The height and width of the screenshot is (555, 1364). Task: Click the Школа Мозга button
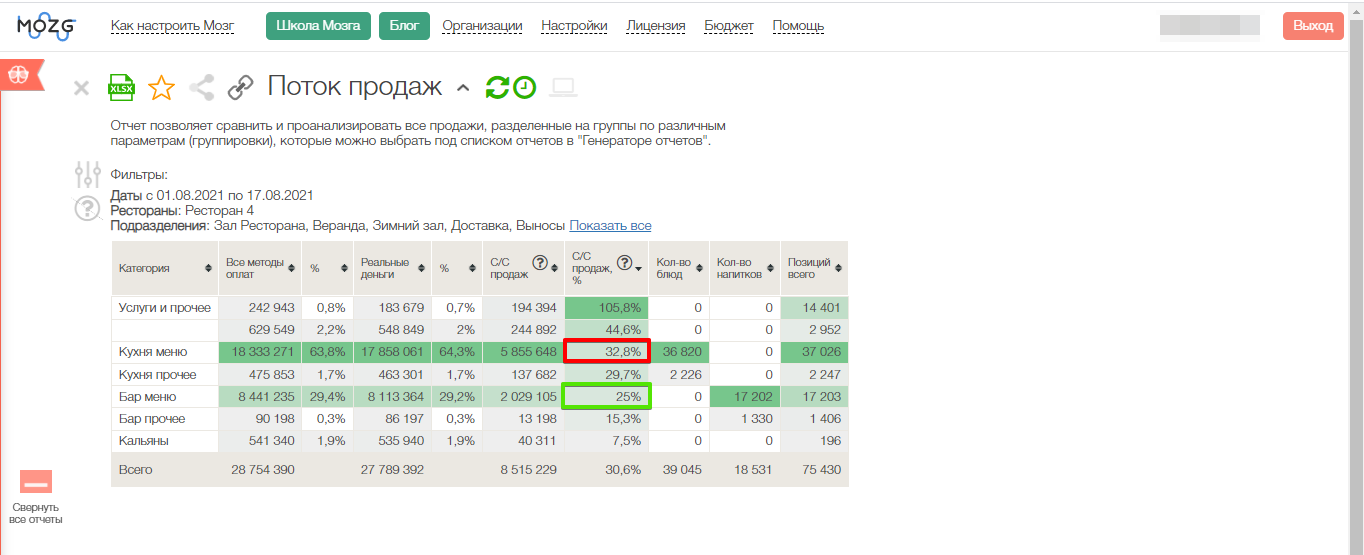318,26
